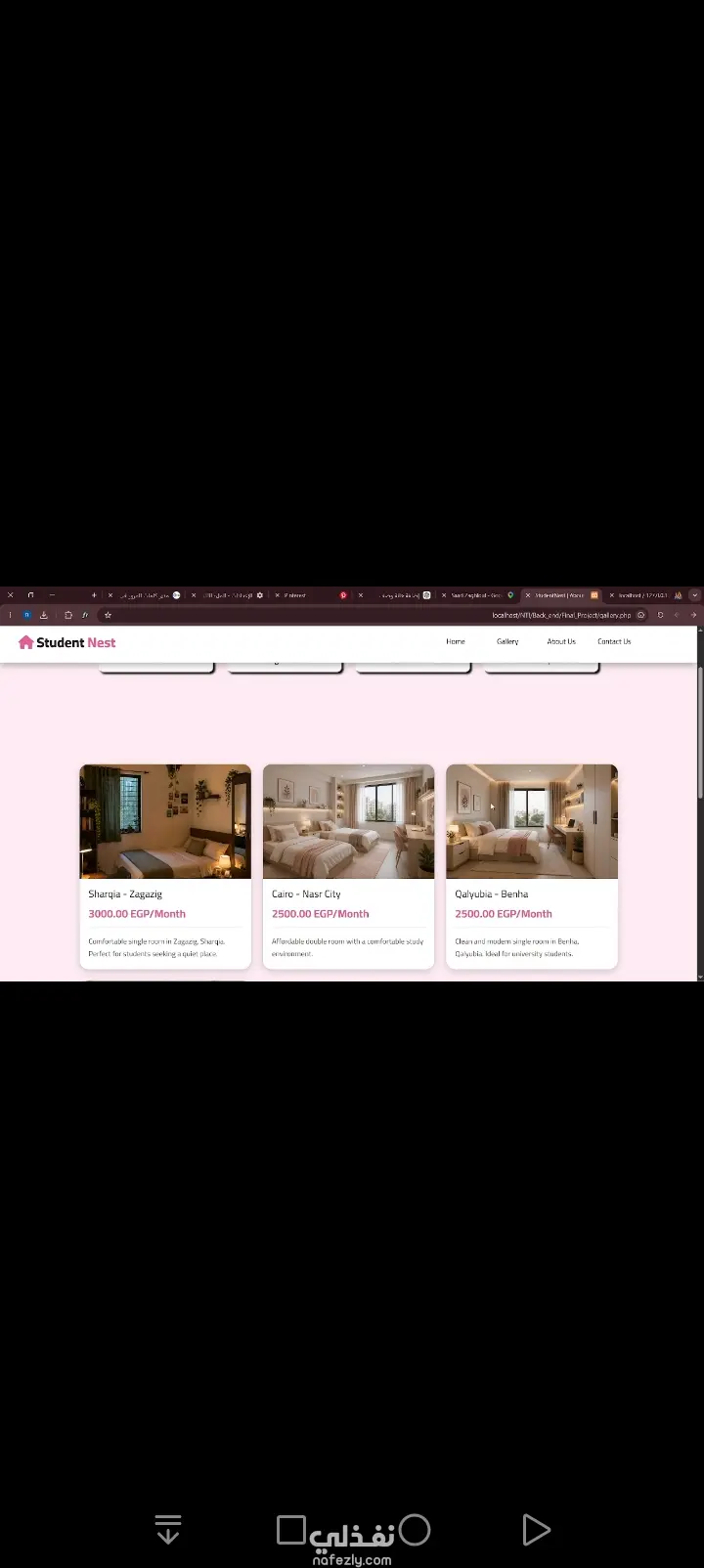Click the page vertical scrollbar thumb
The height and width of the screenshot is (1568, 704).
pos(700,733)
